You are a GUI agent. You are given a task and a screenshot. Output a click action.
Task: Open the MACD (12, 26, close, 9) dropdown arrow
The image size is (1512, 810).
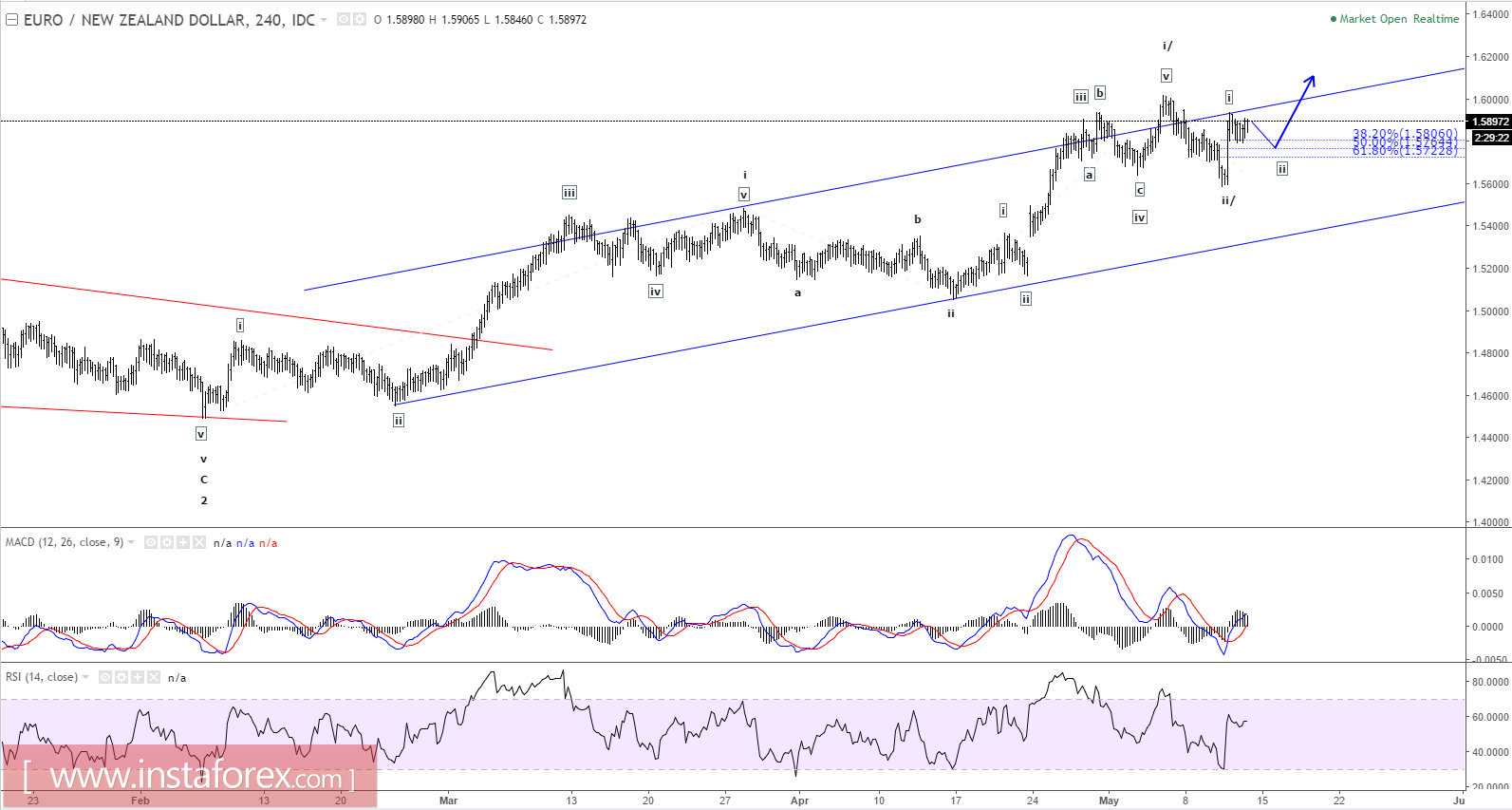pos(131,542)
